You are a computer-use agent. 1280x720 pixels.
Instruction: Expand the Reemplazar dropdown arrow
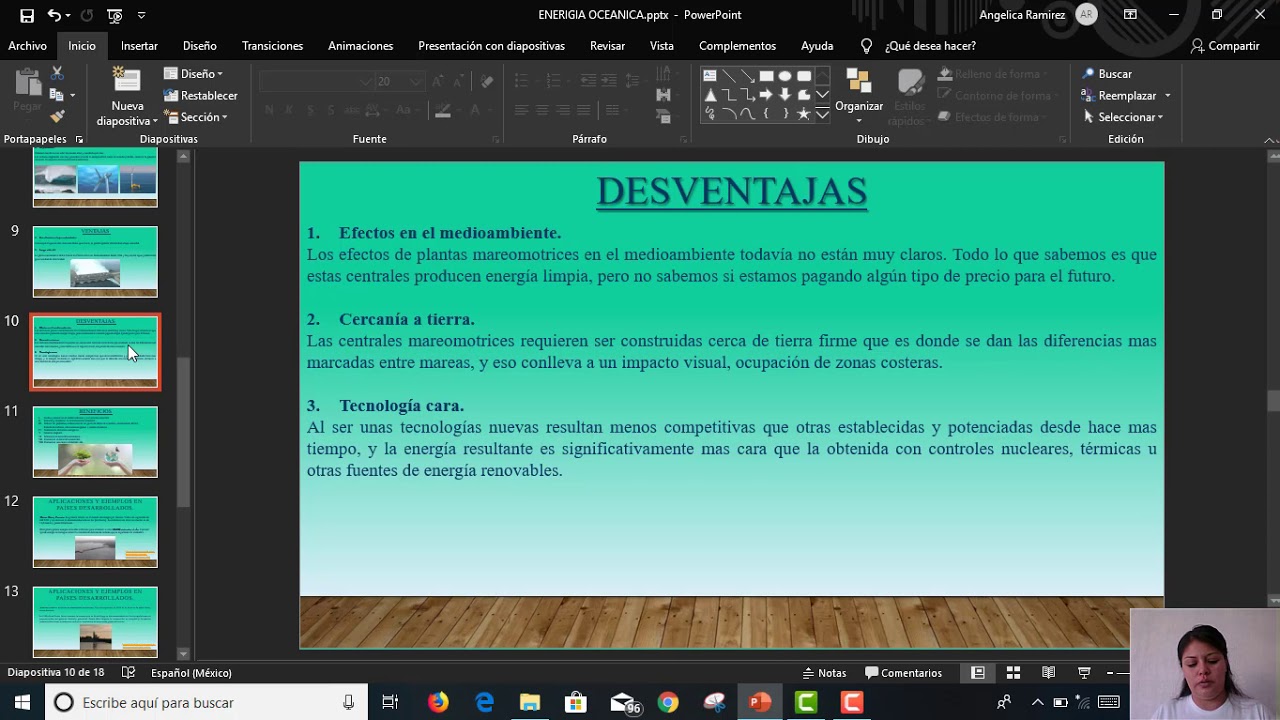pos(1167,96)
